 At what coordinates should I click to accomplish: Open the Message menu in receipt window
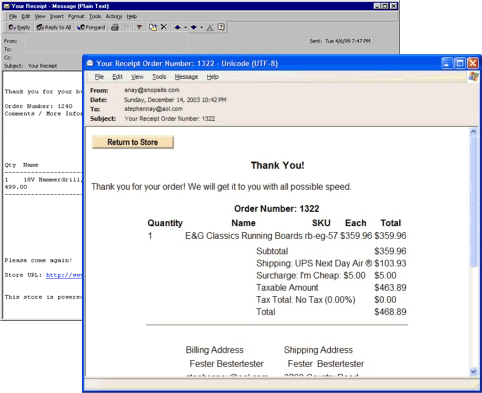tap(186, 77)
